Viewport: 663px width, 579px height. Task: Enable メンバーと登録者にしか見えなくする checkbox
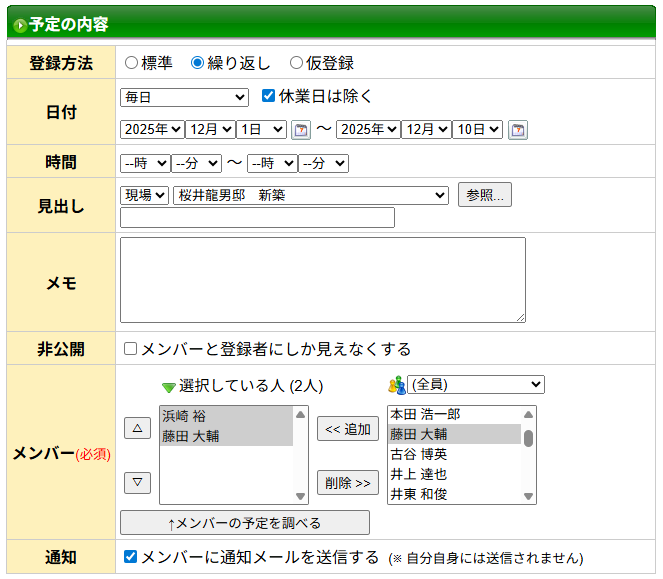[x=130, y=349]
